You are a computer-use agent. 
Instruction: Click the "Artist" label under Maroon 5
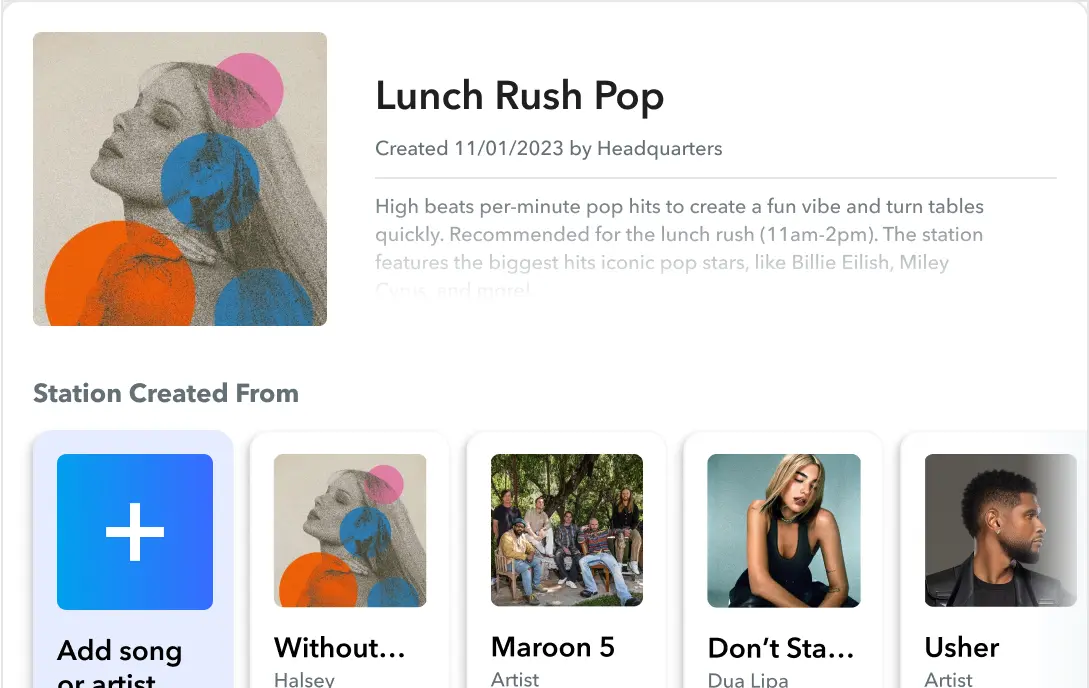point(515,679)
